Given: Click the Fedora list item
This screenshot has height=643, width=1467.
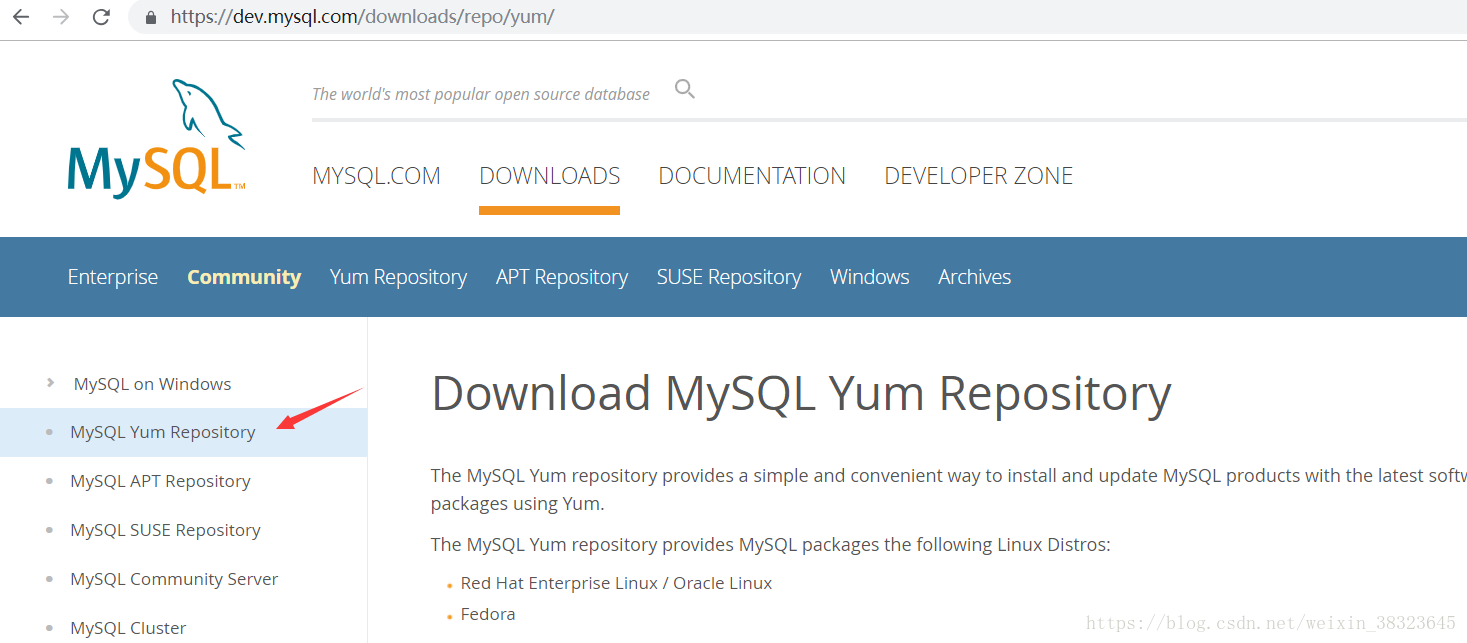Looking at the screenshot, I should [x=488, y=614].
